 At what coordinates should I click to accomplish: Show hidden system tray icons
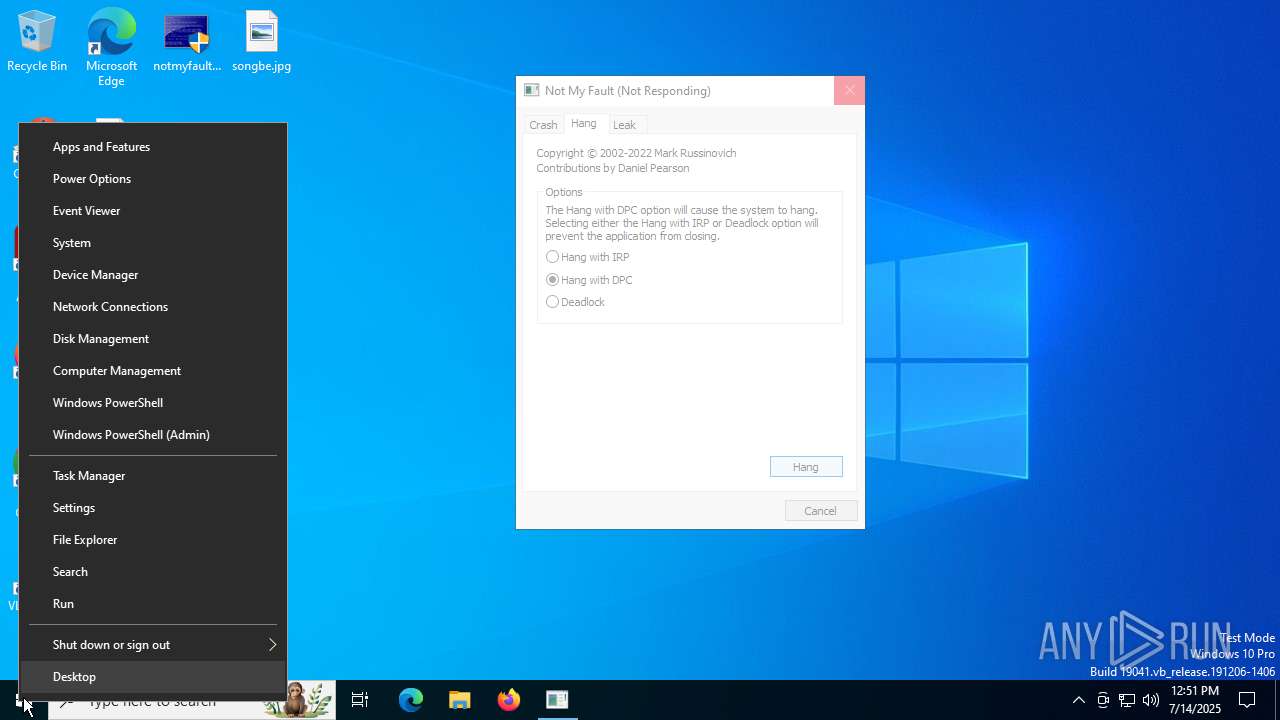tap(1078, 700)
